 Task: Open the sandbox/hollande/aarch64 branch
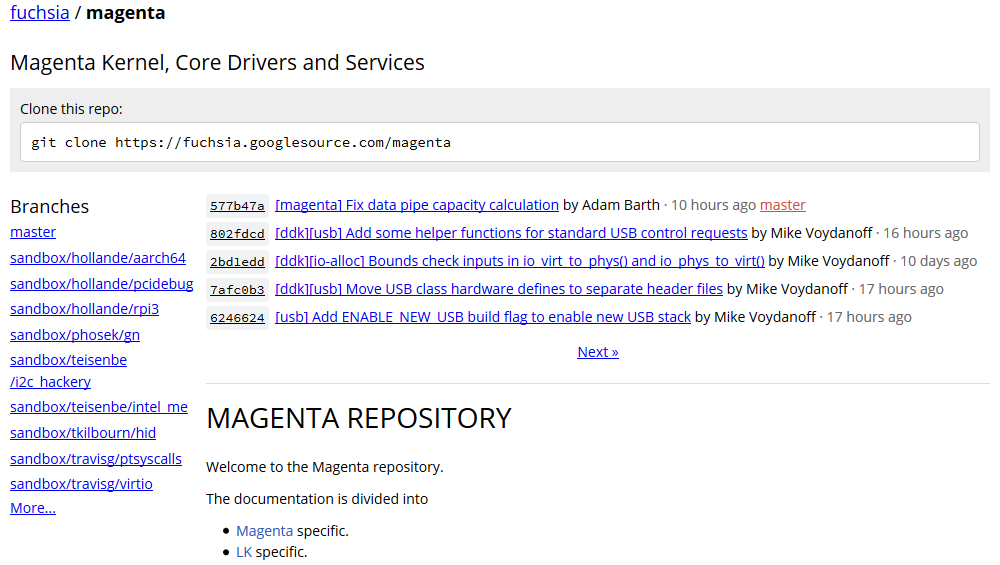[x=98, y=258]
